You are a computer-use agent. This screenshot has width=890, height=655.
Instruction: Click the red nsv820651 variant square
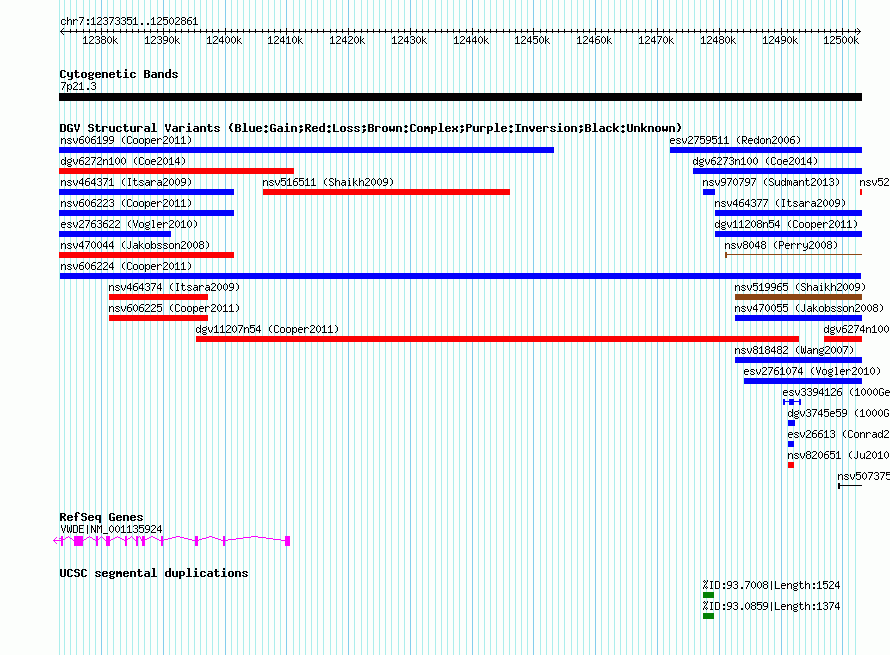791,465
